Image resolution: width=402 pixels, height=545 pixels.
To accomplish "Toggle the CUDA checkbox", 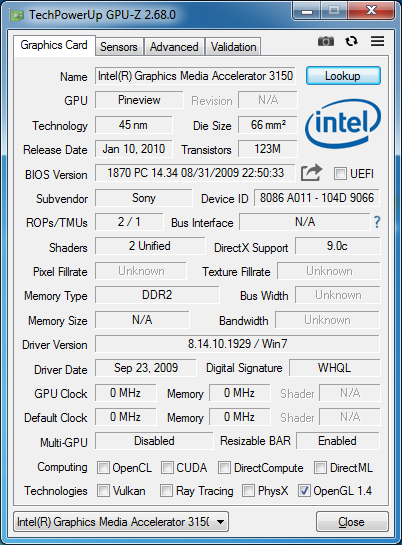I will (167, 467).
